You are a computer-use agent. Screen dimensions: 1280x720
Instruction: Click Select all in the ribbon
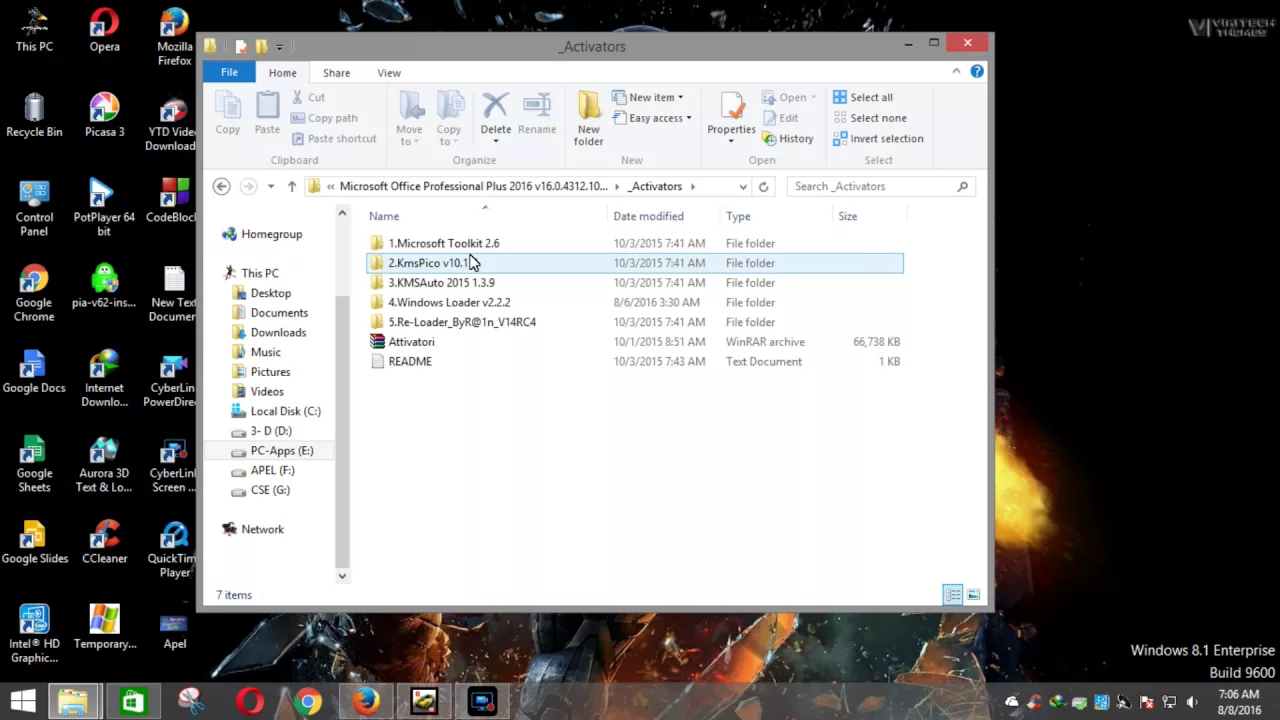(x=863, y=97)
